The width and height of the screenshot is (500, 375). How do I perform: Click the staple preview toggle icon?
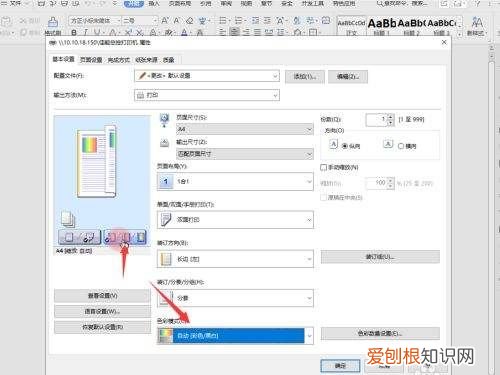click(90, 237)
